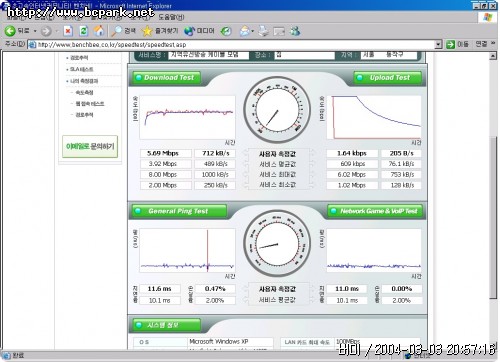
Task: Open the SLA 테스트 sidebar link
Action: tap(82, 69)
